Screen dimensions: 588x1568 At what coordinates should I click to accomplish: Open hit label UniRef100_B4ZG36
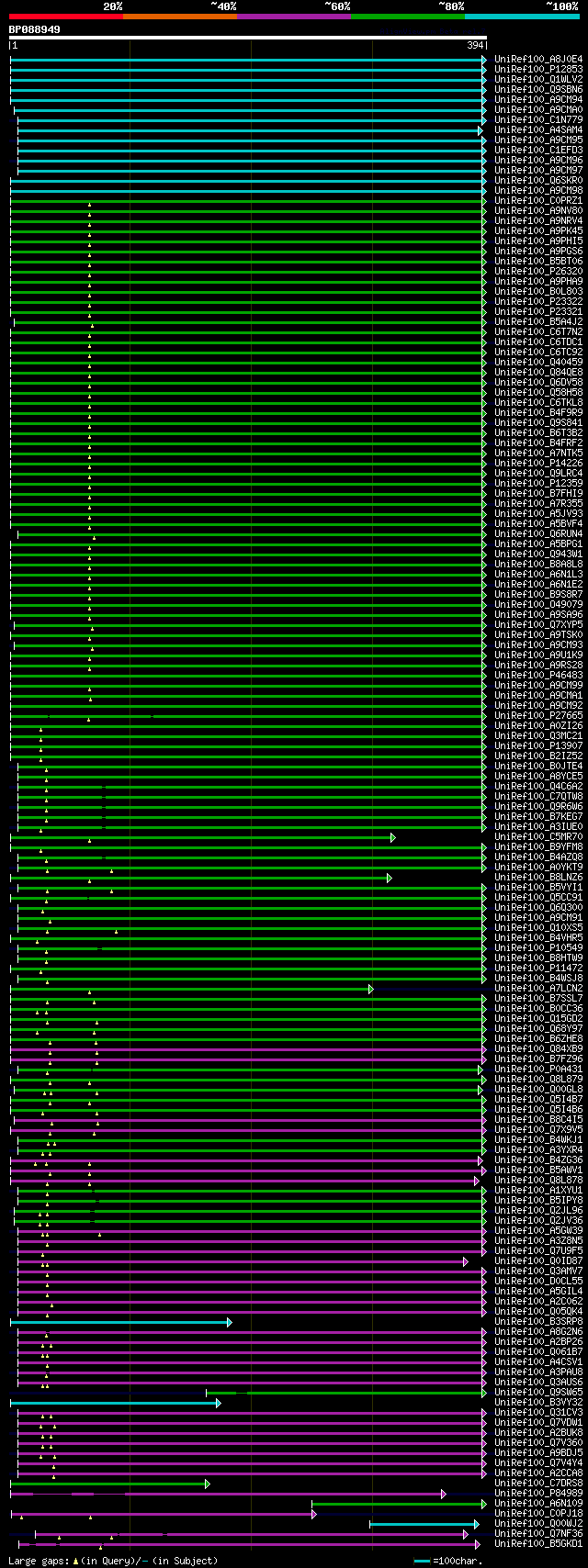pos(538,1159)
